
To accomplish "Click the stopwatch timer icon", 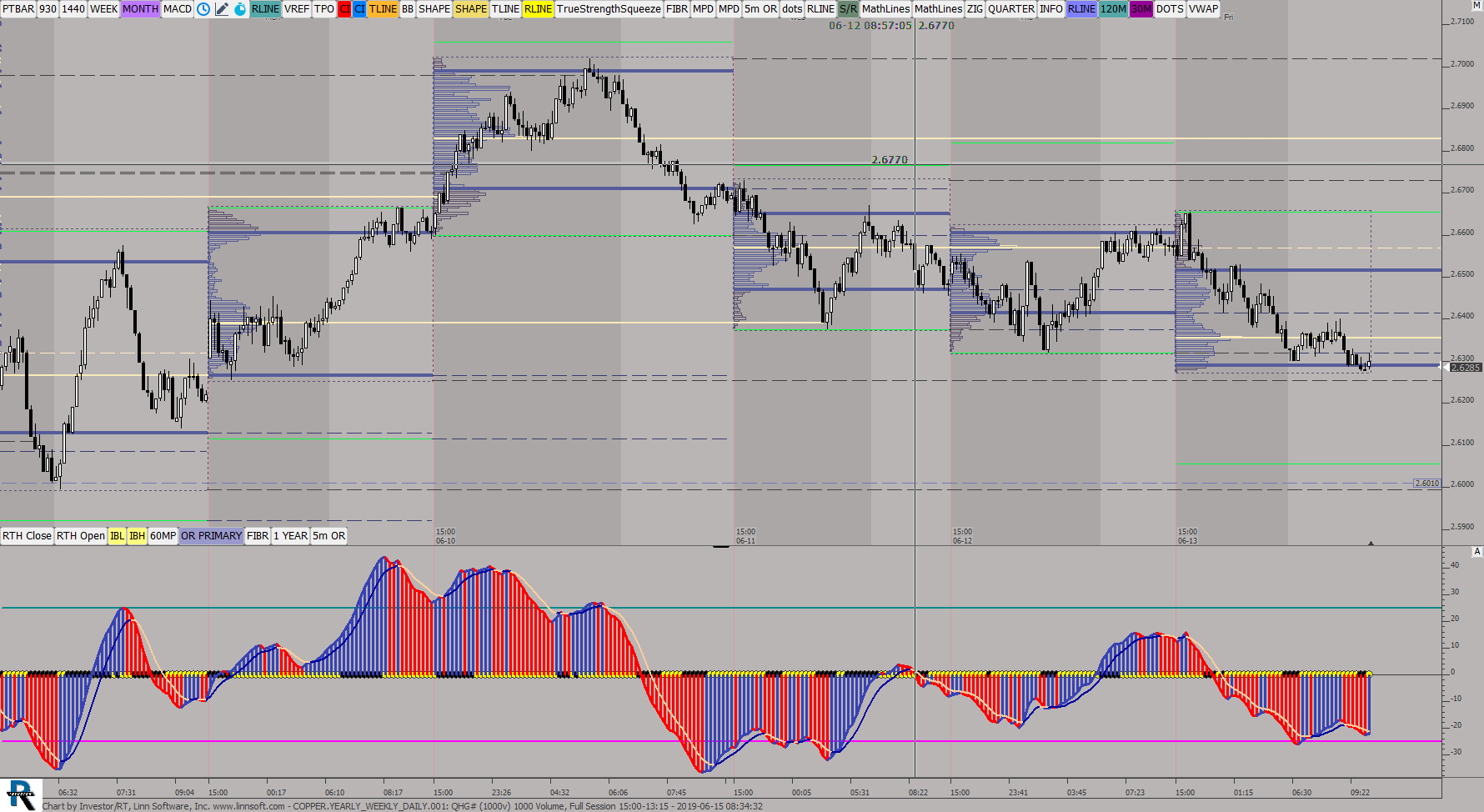I will (x=240, y=9).
